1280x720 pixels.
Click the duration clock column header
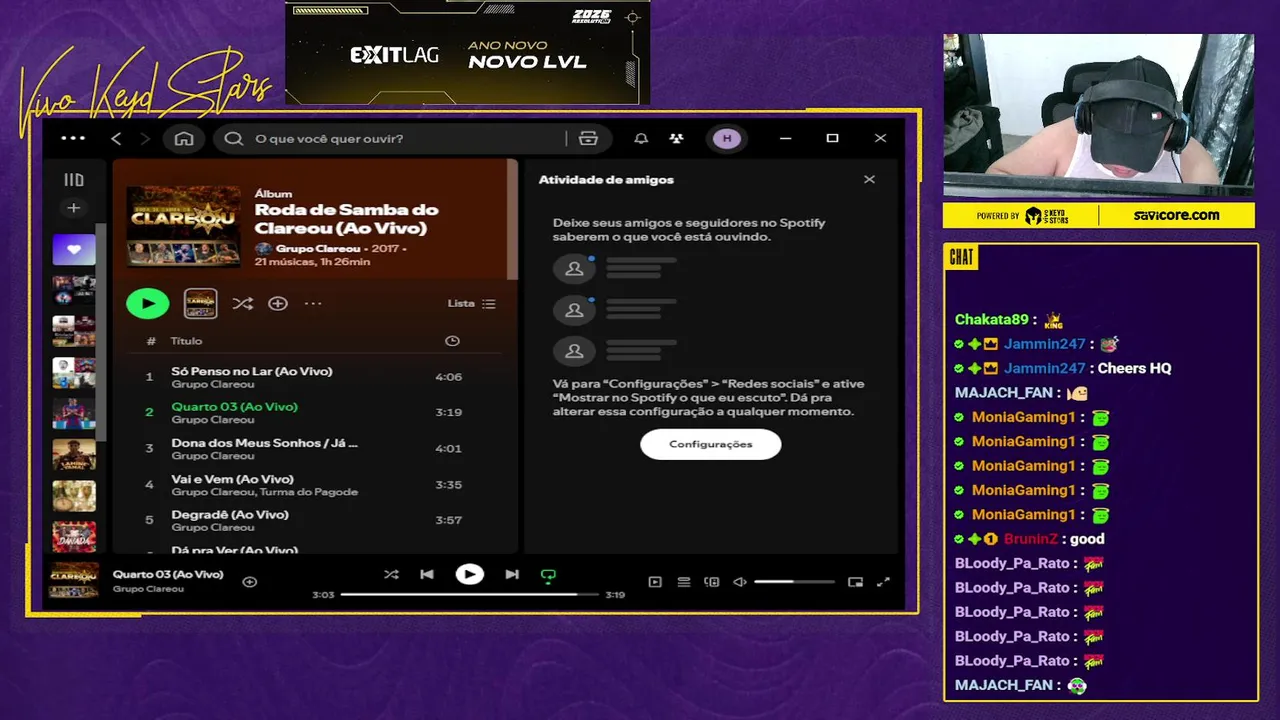[452, 341]
